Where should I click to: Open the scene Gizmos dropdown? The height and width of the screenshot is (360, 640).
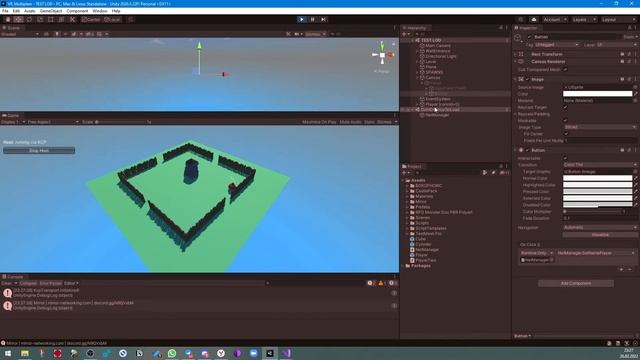pos(316,34)
